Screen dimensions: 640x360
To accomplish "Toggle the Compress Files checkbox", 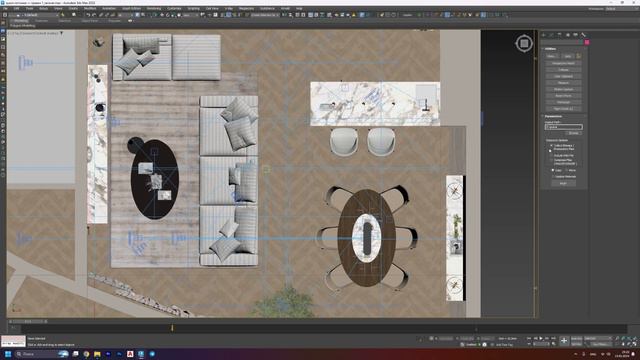I will pos(551,160).
